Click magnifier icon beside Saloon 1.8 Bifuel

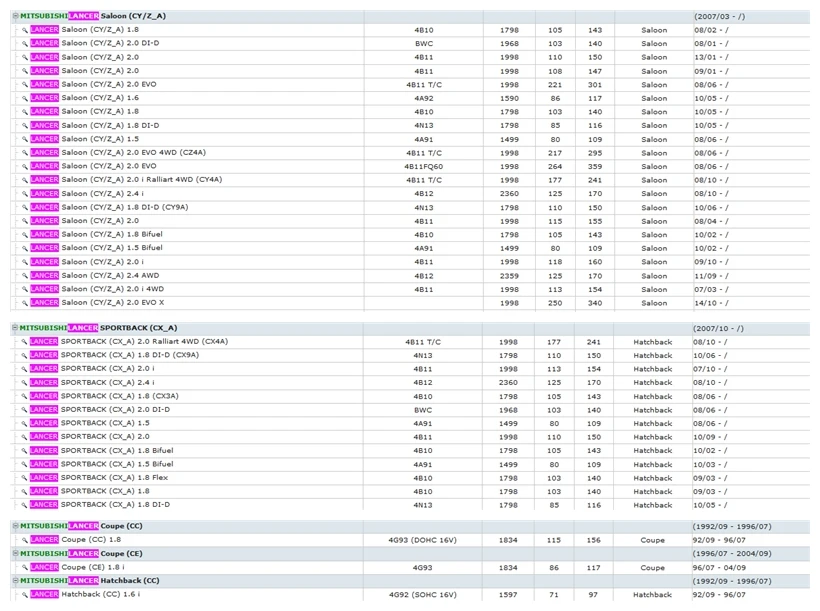coord(25,234)
